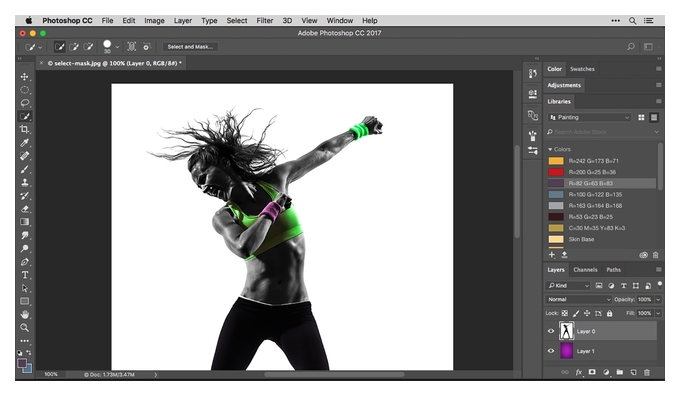Open the brush size picker dropdown
The width and height of the screenshot is (680, 396).
coord(117,47)
